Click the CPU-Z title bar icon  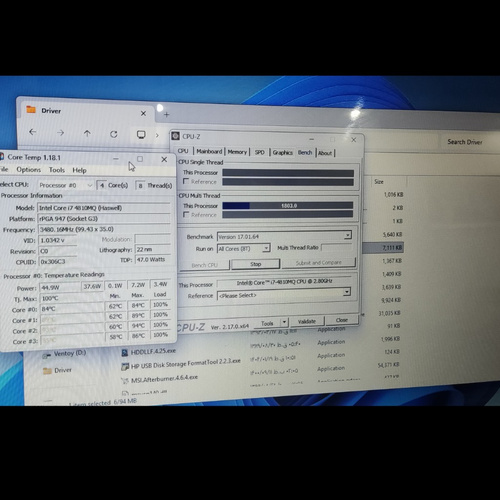[x=175, y=136]
